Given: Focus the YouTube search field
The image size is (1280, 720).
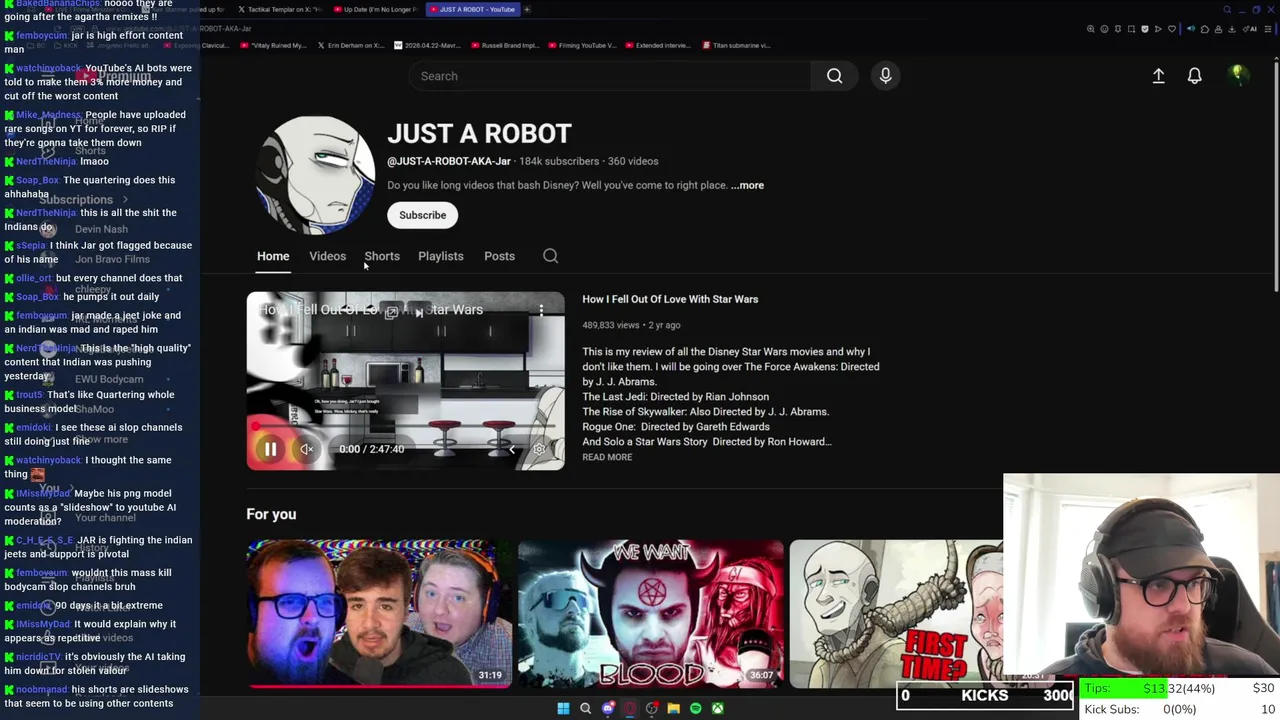Looking at the screenshot, I should coord(610,76).
